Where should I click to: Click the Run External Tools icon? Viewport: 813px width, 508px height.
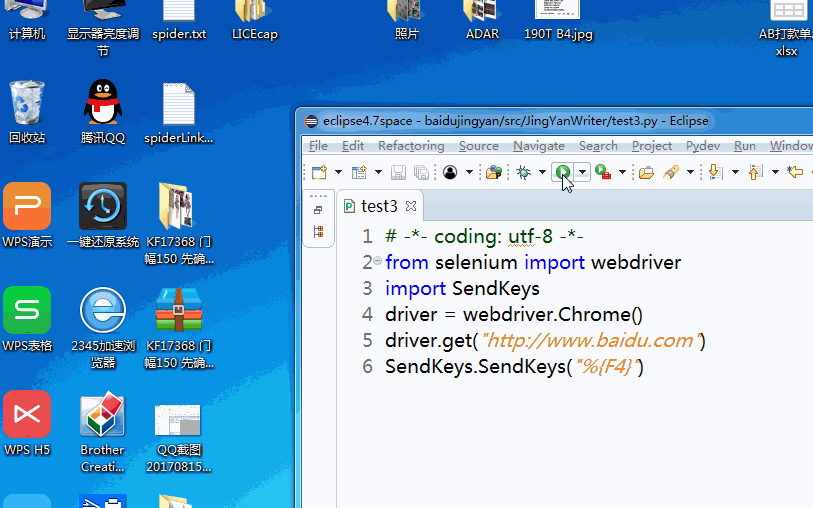603,172
